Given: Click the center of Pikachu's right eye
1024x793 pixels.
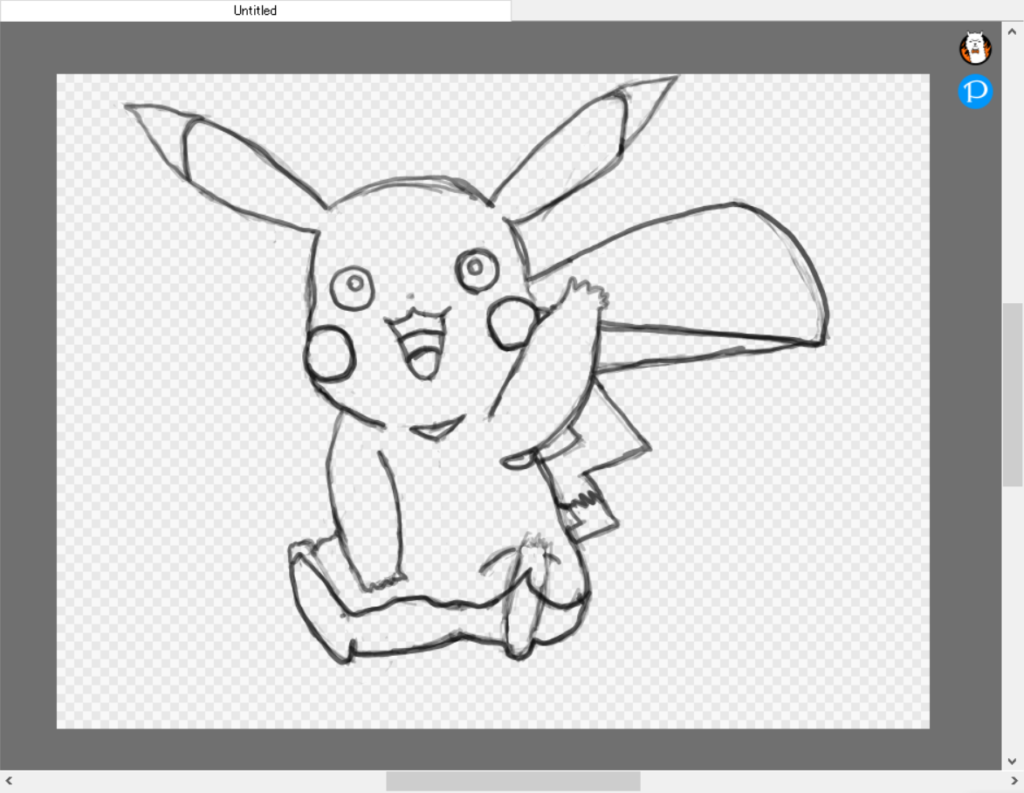Looking at the screenshot, I should [x=477, y=268].
